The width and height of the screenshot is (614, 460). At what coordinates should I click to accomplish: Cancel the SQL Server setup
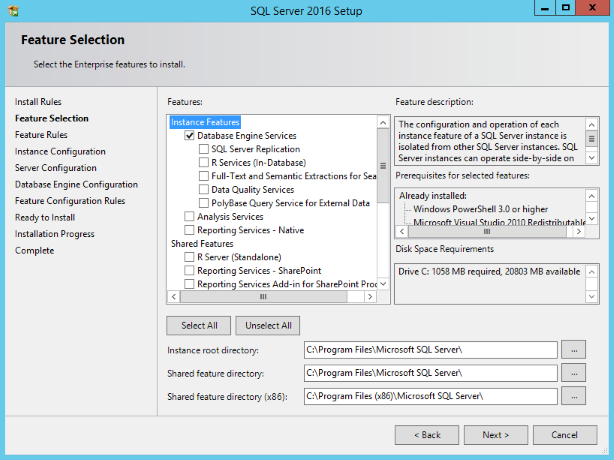pyautogui.click(x=565, y=435)
